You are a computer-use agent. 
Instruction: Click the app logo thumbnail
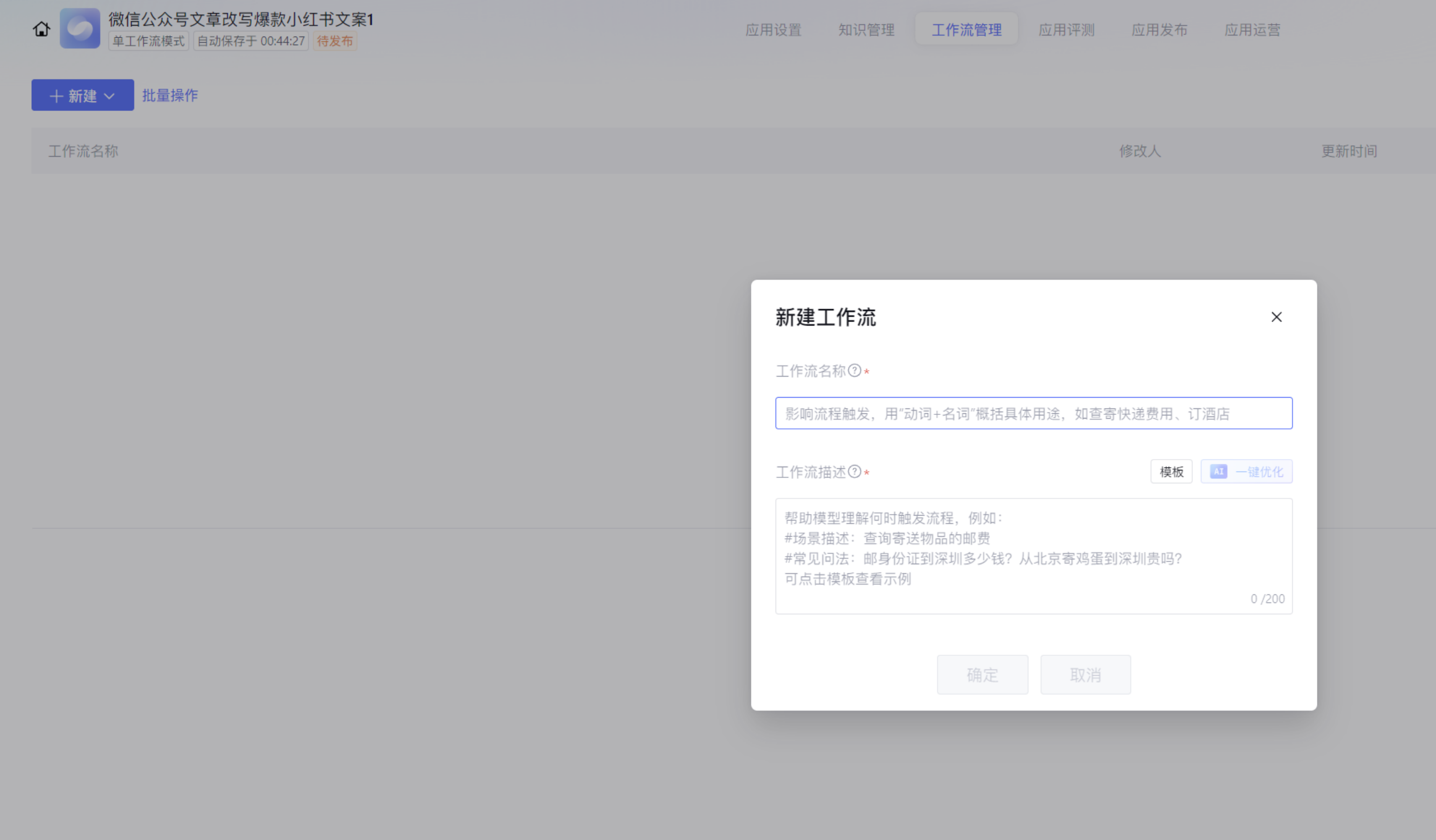tap(80, 29)
